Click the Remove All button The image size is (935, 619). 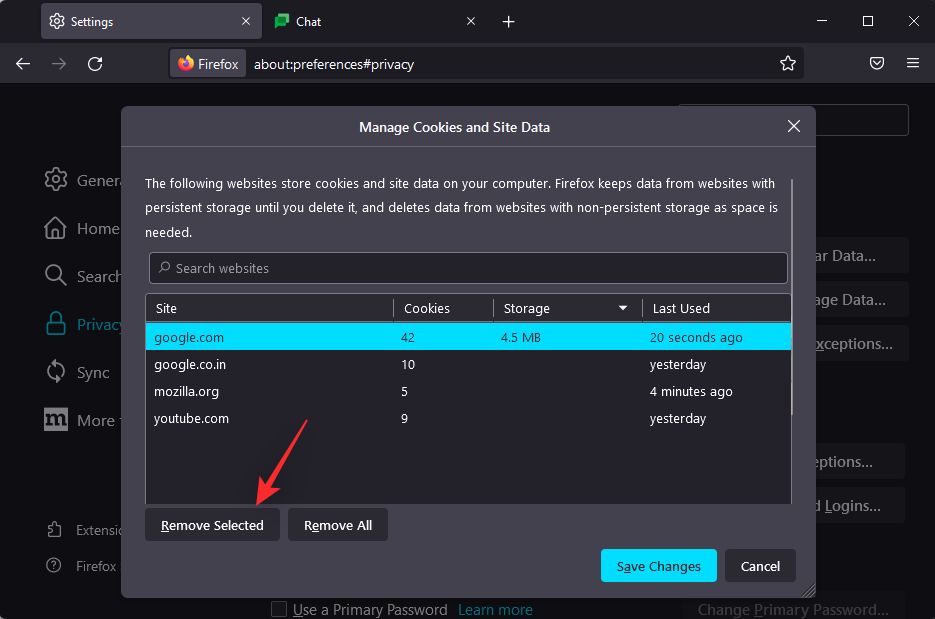click(x=337, y=525)
